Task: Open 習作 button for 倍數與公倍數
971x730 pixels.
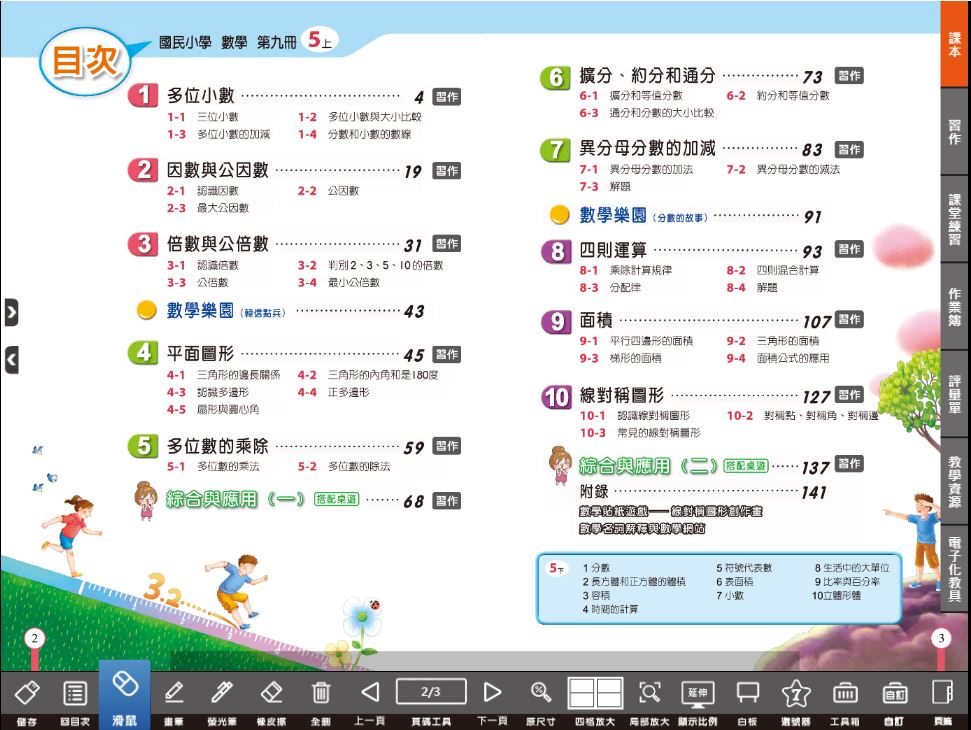Action: 446,243
